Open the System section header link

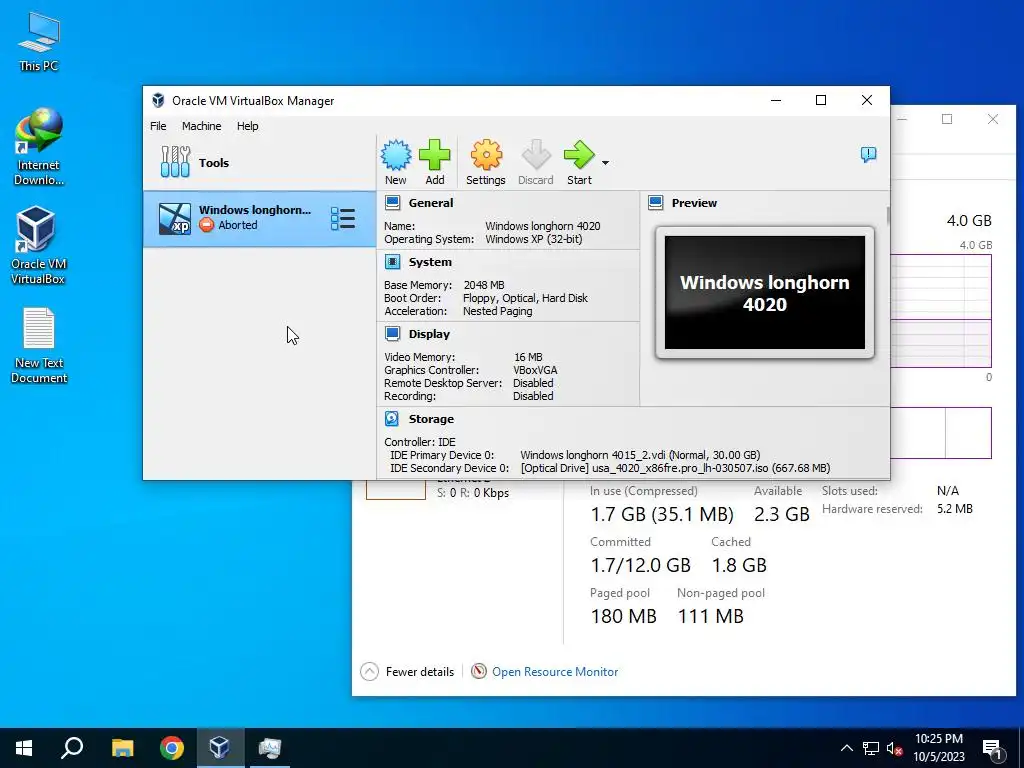tap(430, 262)
